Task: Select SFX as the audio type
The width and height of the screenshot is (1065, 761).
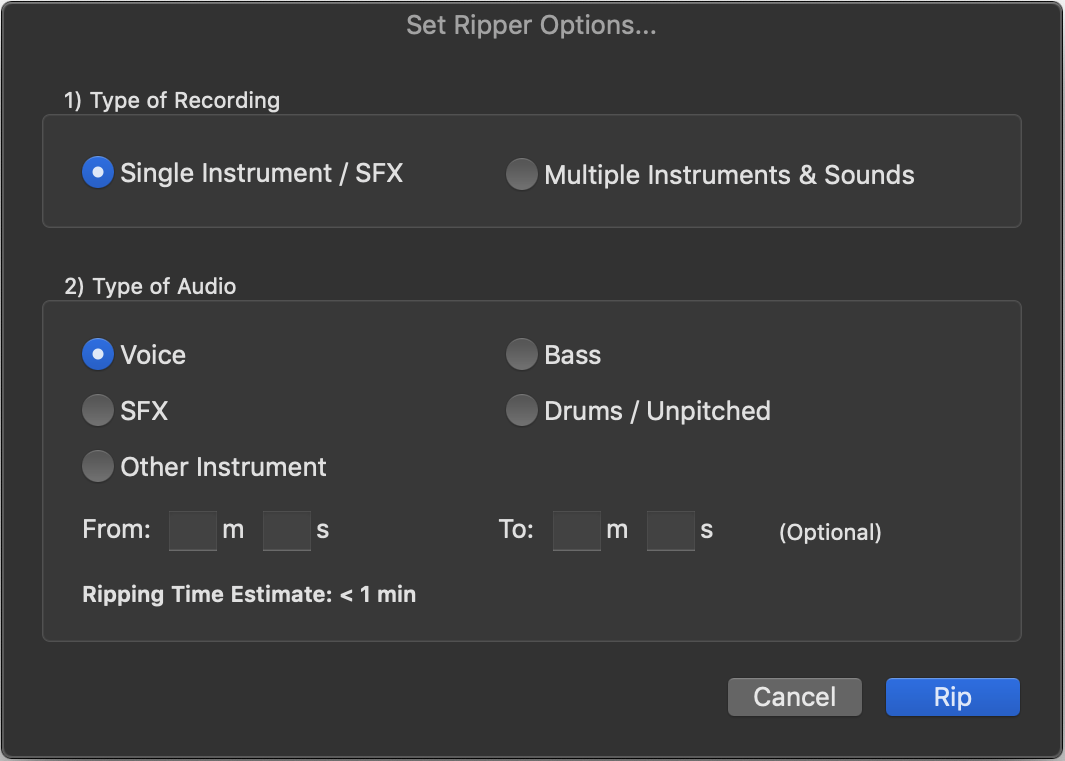Action: (x=97, y=410)
